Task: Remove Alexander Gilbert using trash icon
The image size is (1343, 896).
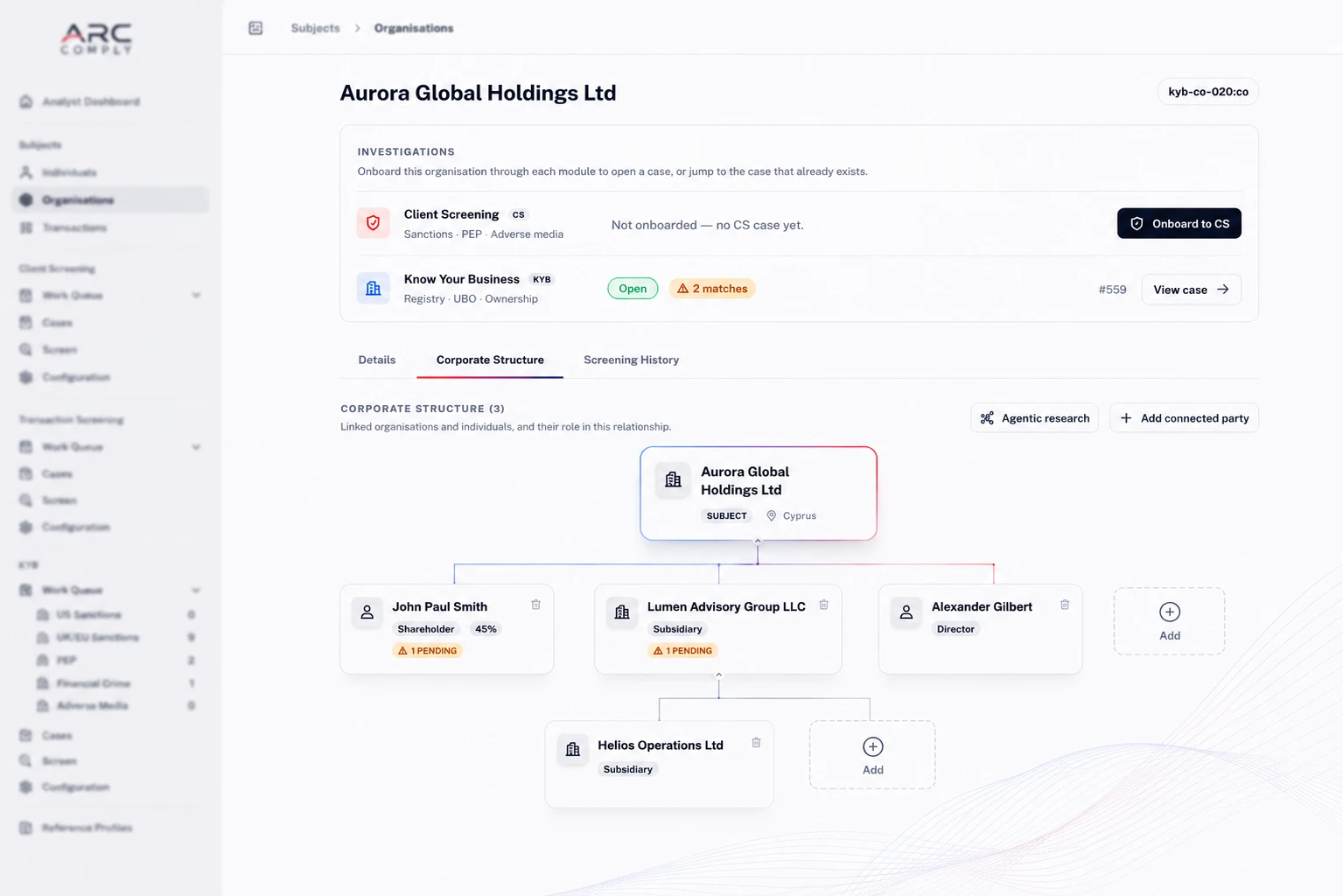Action: (x=1065, y=605)
